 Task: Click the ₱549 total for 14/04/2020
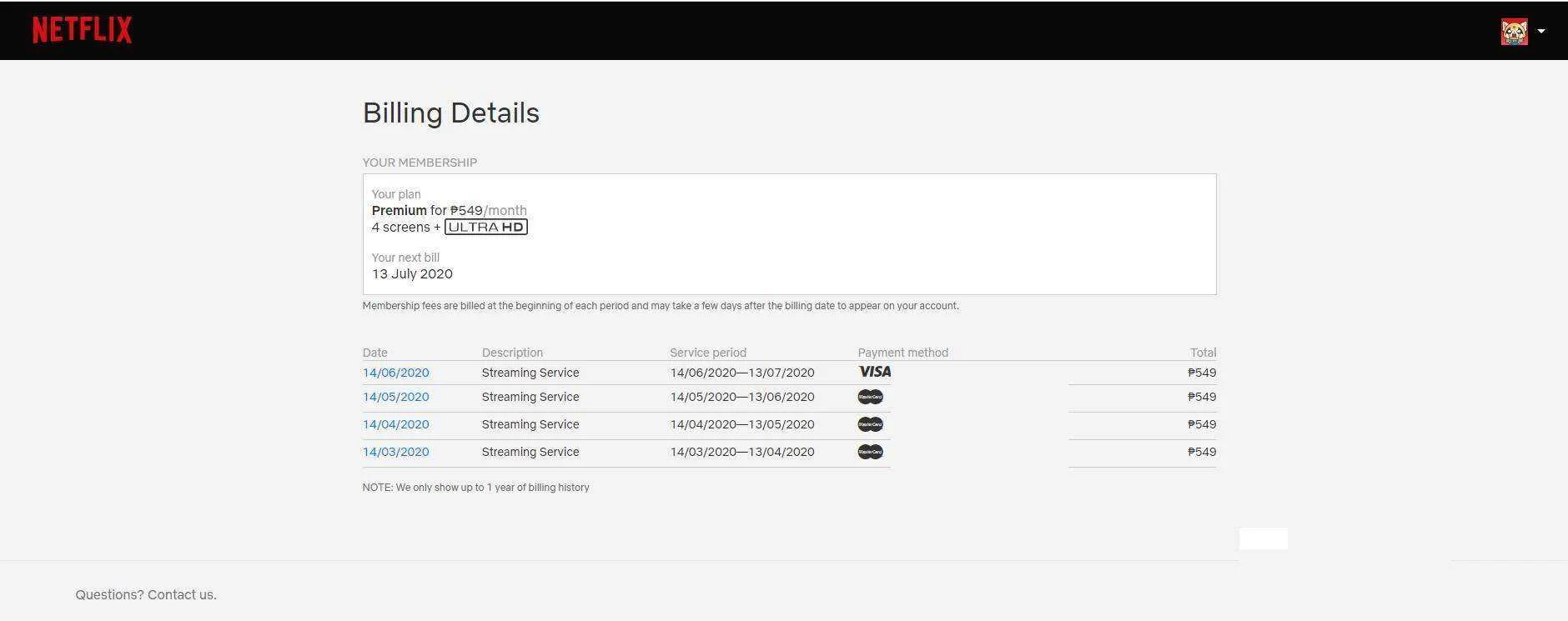pos(1202,424)
